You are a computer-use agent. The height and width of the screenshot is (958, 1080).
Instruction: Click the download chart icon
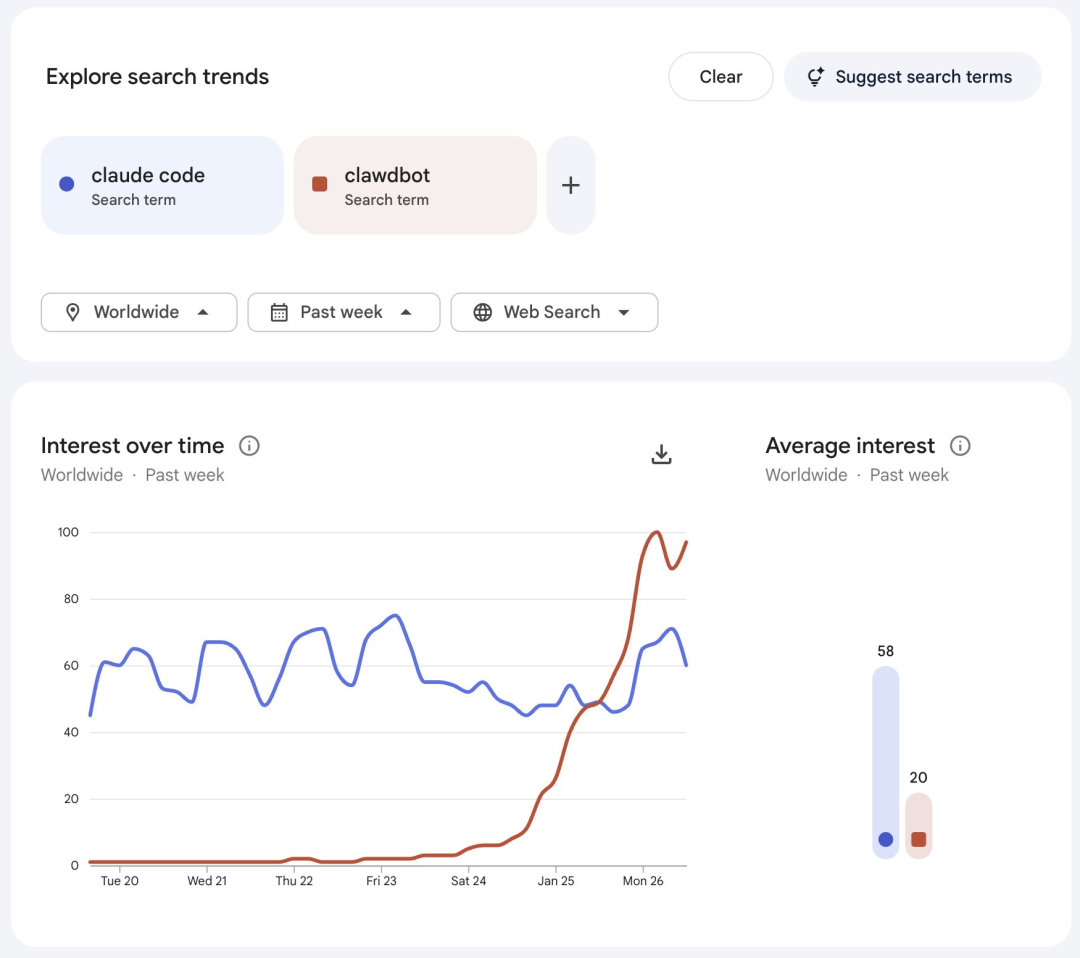click(x=661, y=454)
